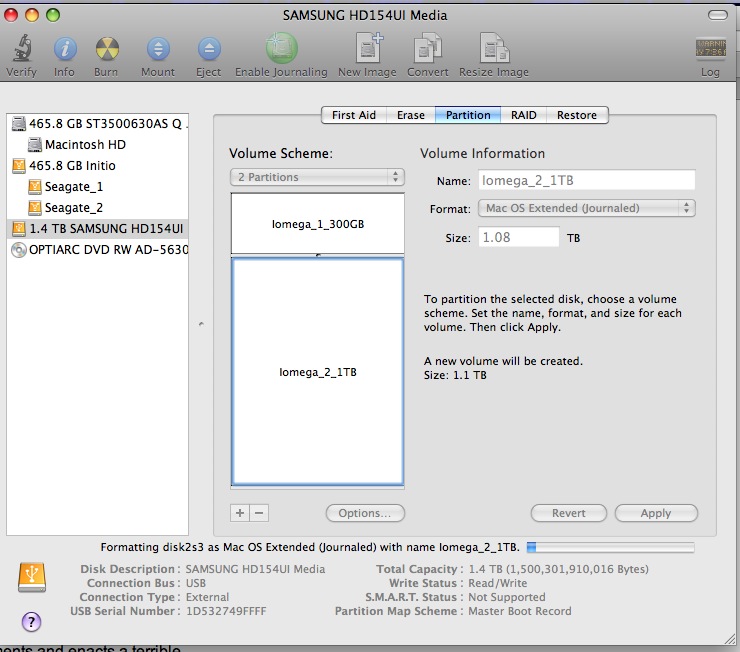The width and height of the screenshot is (740, 652).
Task: Click the Burn toolbar icon
Action: [107, 48]
